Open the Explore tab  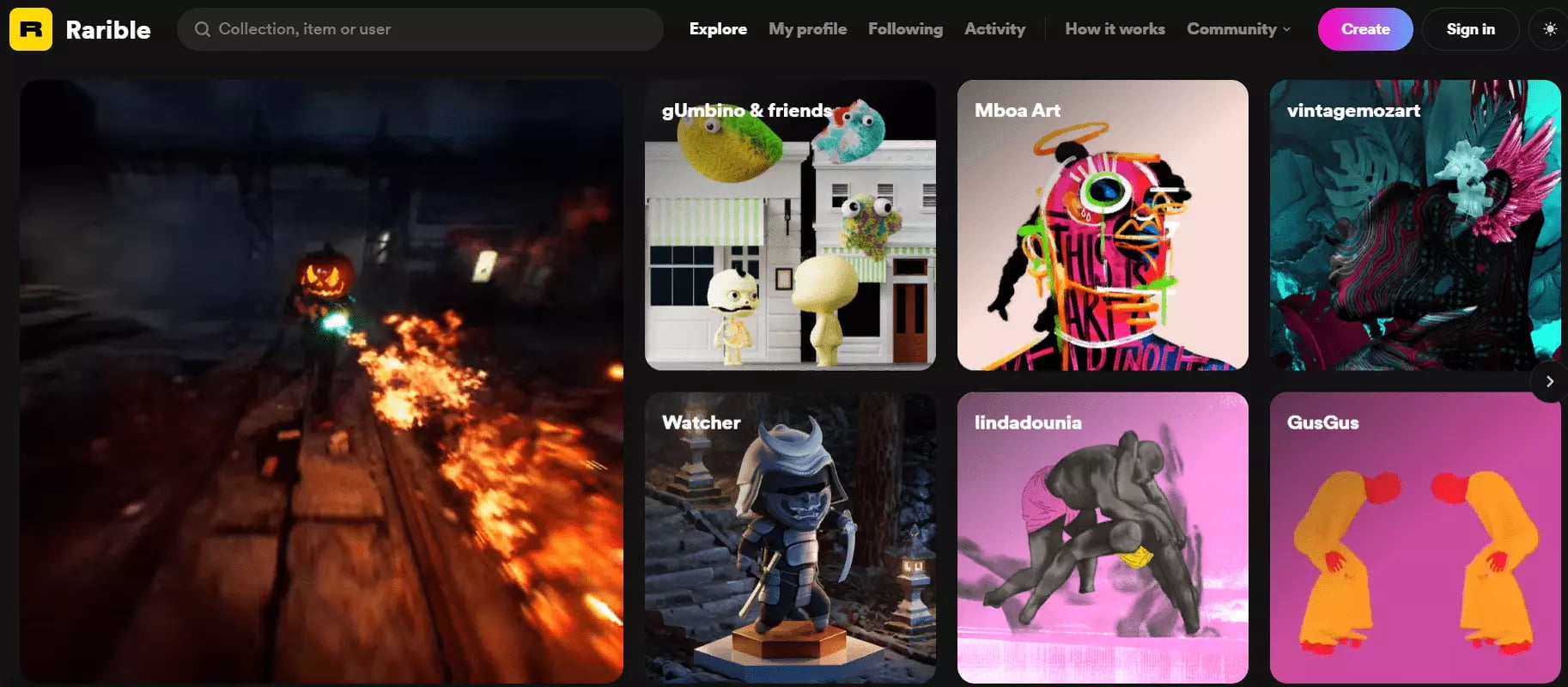[x=718, y=29]
